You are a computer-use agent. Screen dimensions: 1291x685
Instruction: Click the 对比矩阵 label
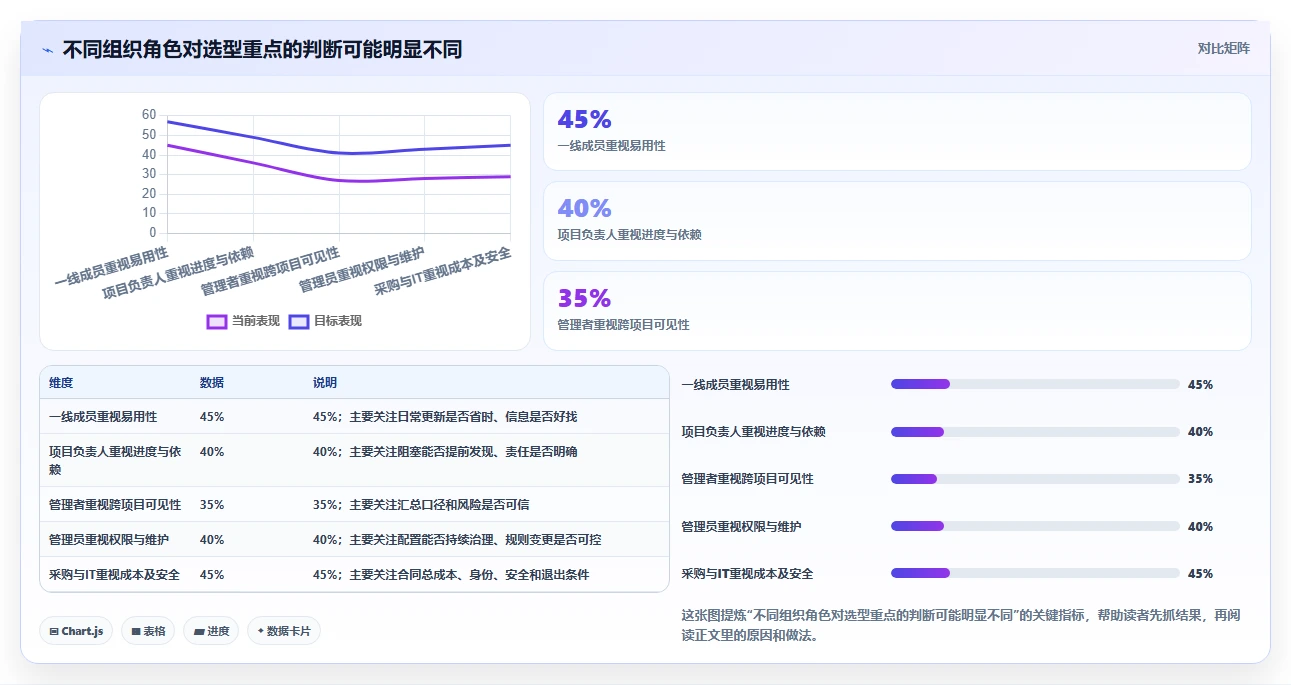pyautogui.click(x=1224, y=48)
